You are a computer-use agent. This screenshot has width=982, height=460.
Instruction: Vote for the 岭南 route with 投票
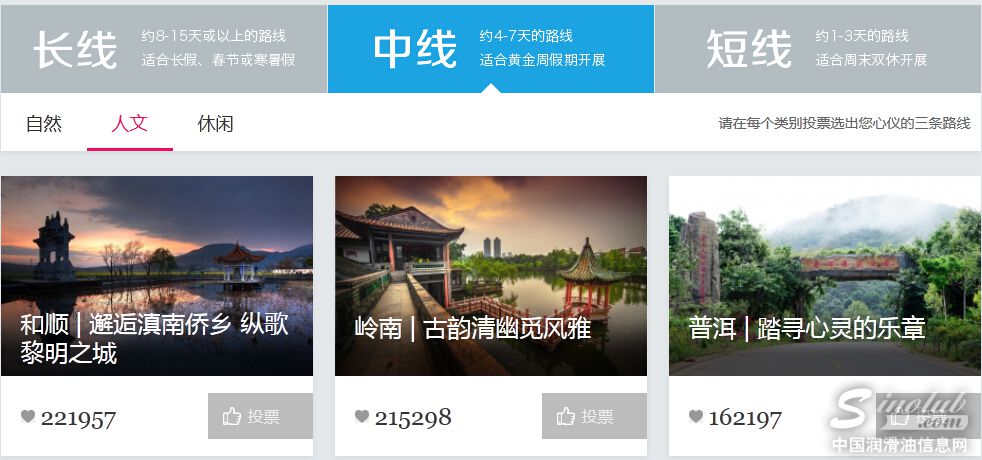(594, 416)
